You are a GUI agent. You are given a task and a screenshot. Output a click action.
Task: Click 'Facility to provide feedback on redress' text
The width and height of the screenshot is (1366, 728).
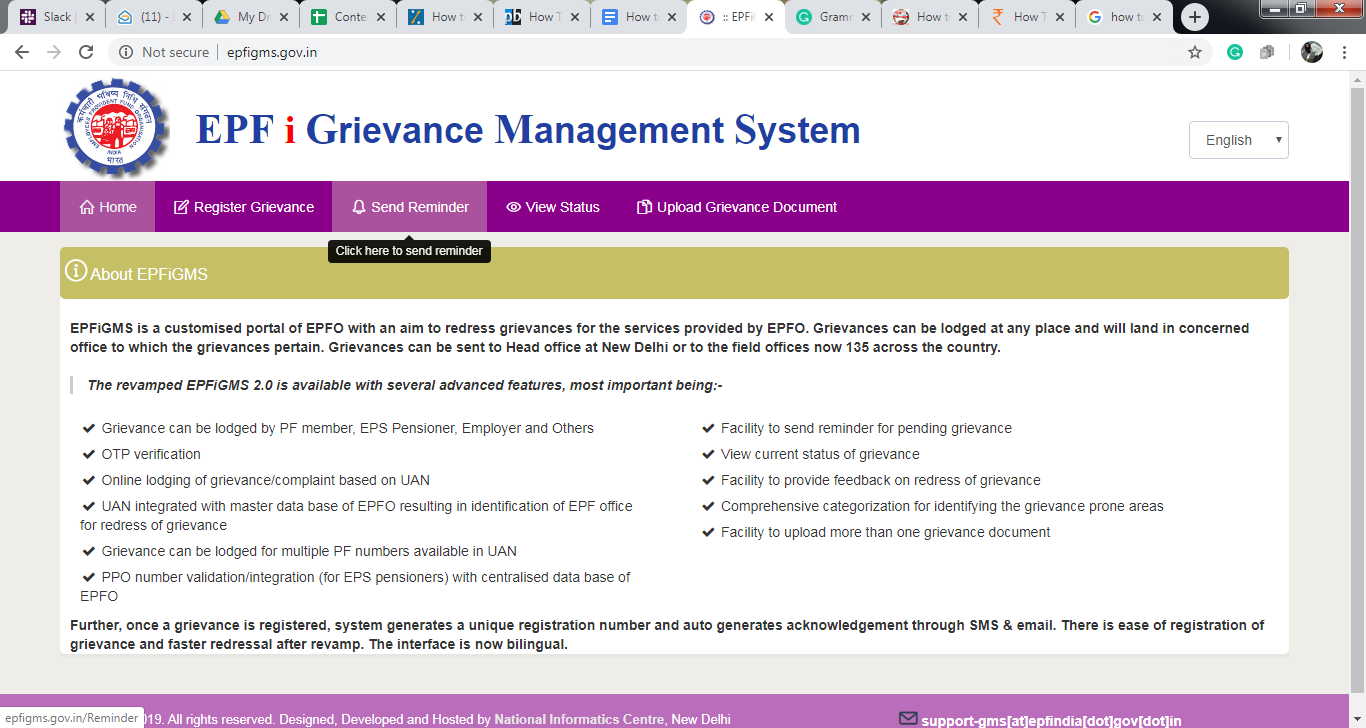click(x=880, y=480)
